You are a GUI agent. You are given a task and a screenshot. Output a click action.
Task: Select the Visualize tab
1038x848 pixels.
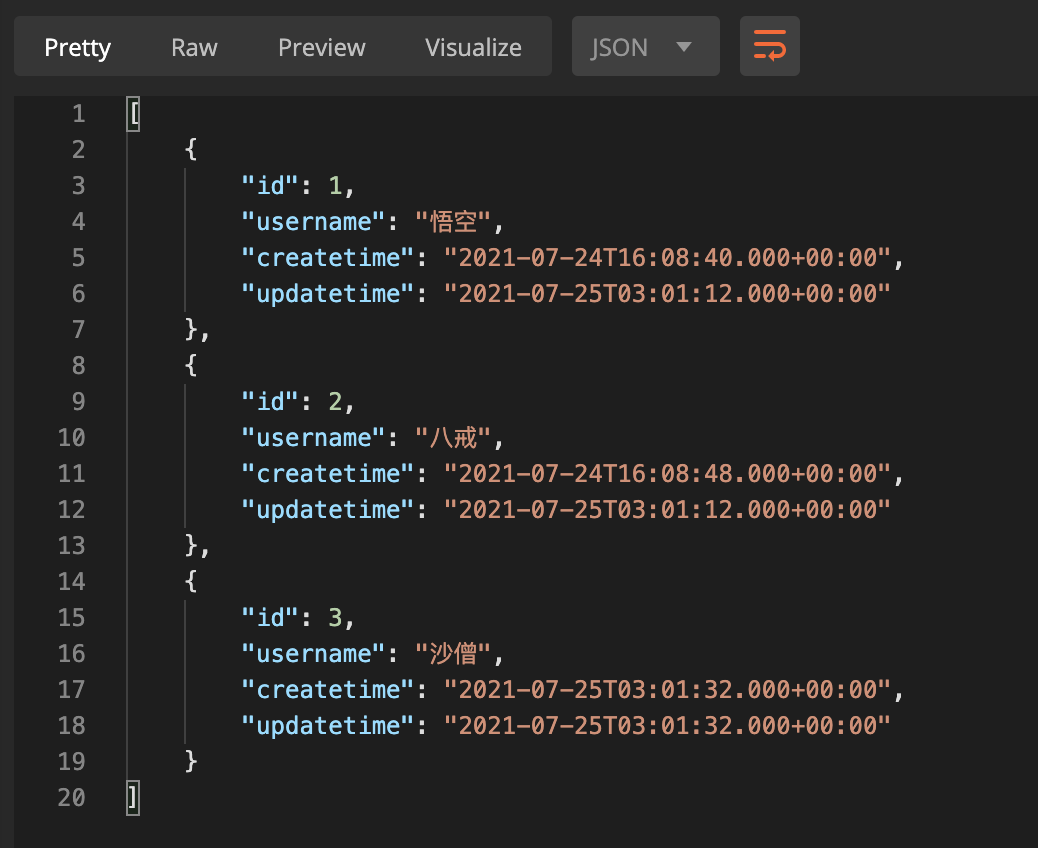[x=472, y=46]
